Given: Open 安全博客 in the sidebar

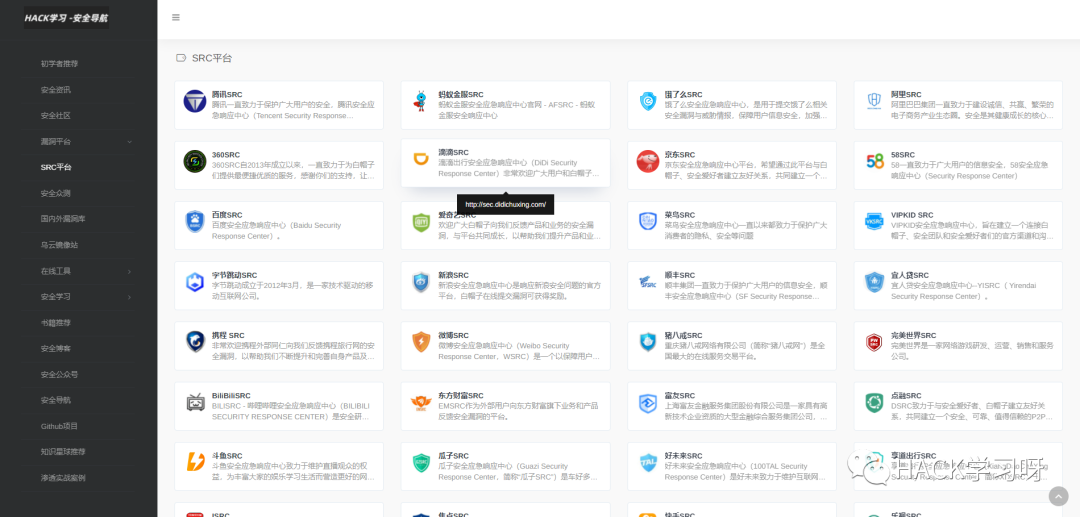Looking at the screenshot, I should pos(56,348).
